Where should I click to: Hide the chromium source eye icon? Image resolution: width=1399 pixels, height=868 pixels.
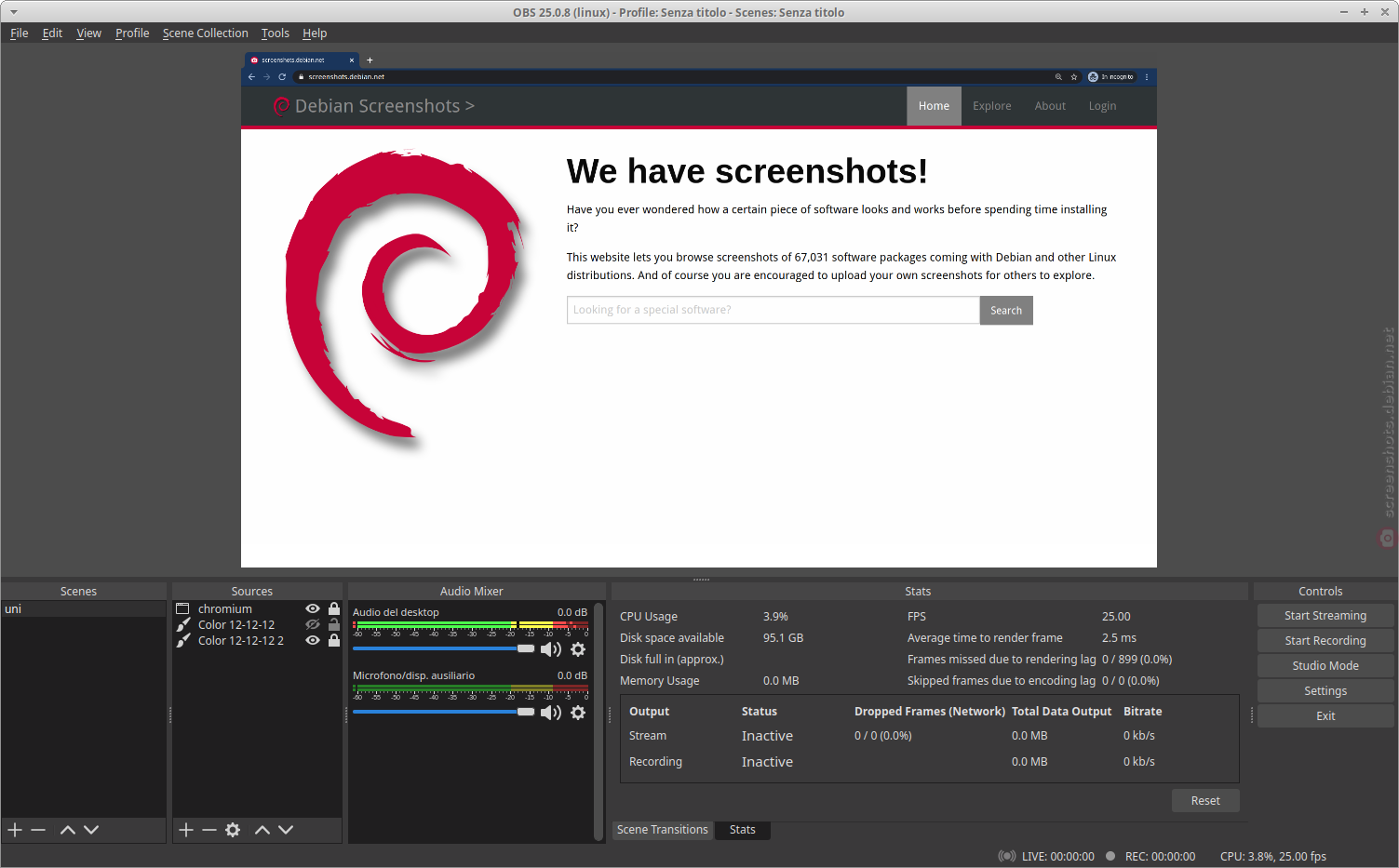pos(313,608)
